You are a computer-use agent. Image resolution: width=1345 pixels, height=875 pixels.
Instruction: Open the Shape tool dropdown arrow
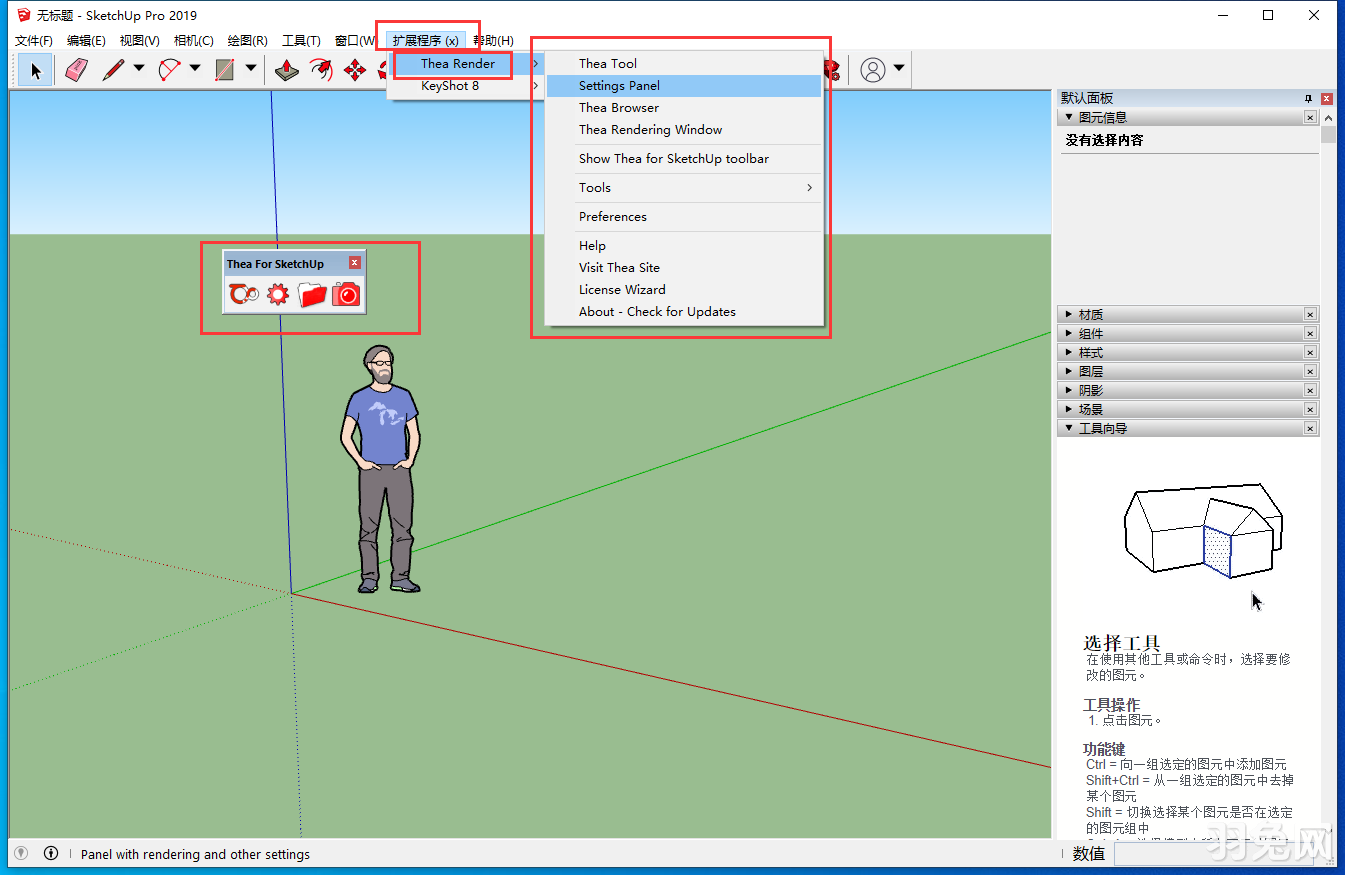[251, 69]
